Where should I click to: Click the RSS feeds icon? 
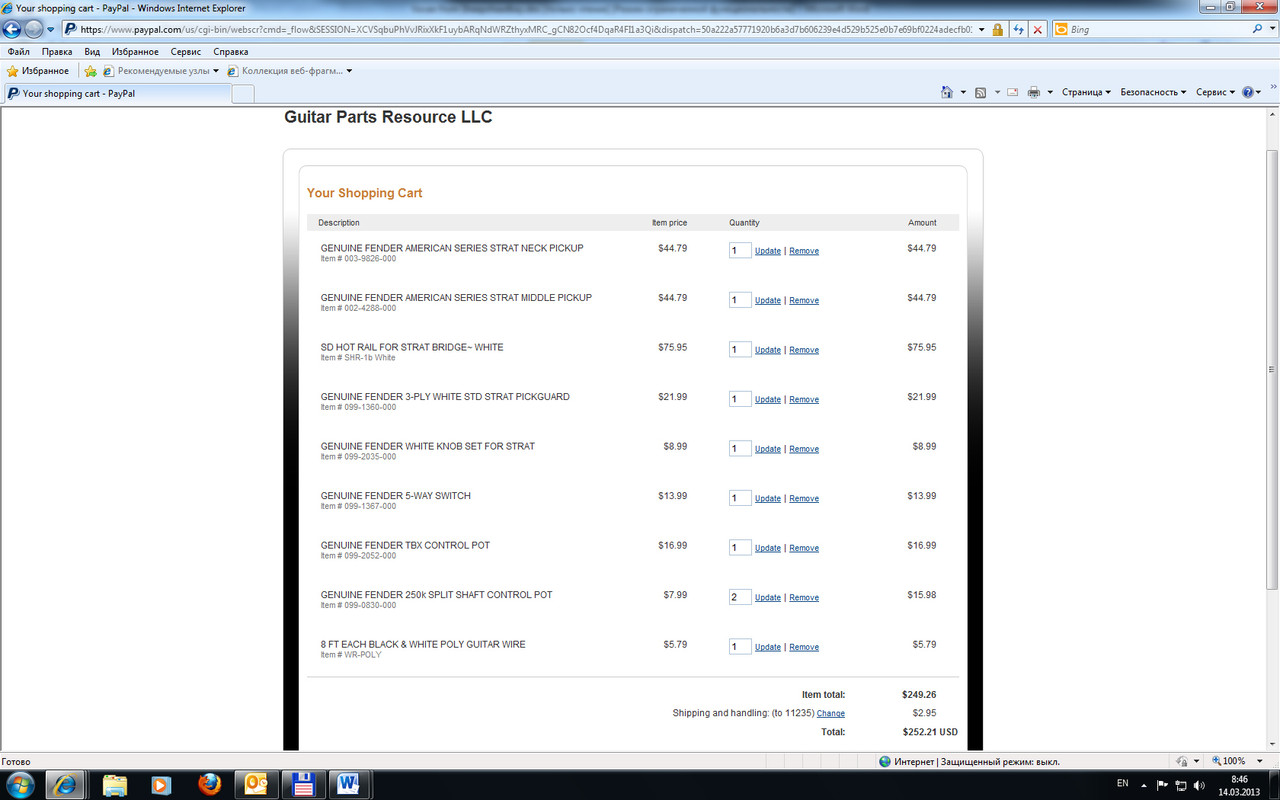[x=980, y=92]
